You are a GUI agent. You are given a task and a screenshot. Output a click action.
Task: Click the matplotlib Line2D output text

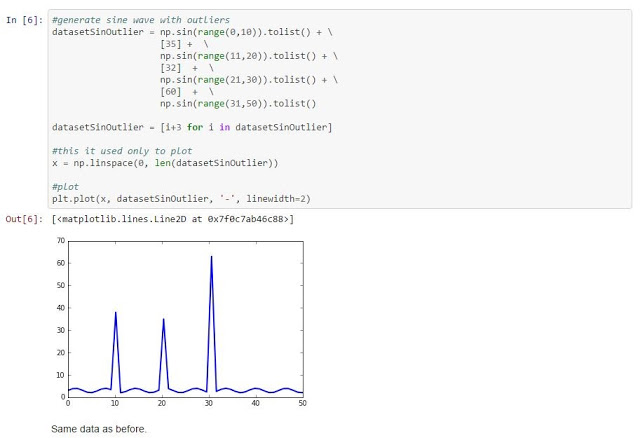(x=173, y=218)
